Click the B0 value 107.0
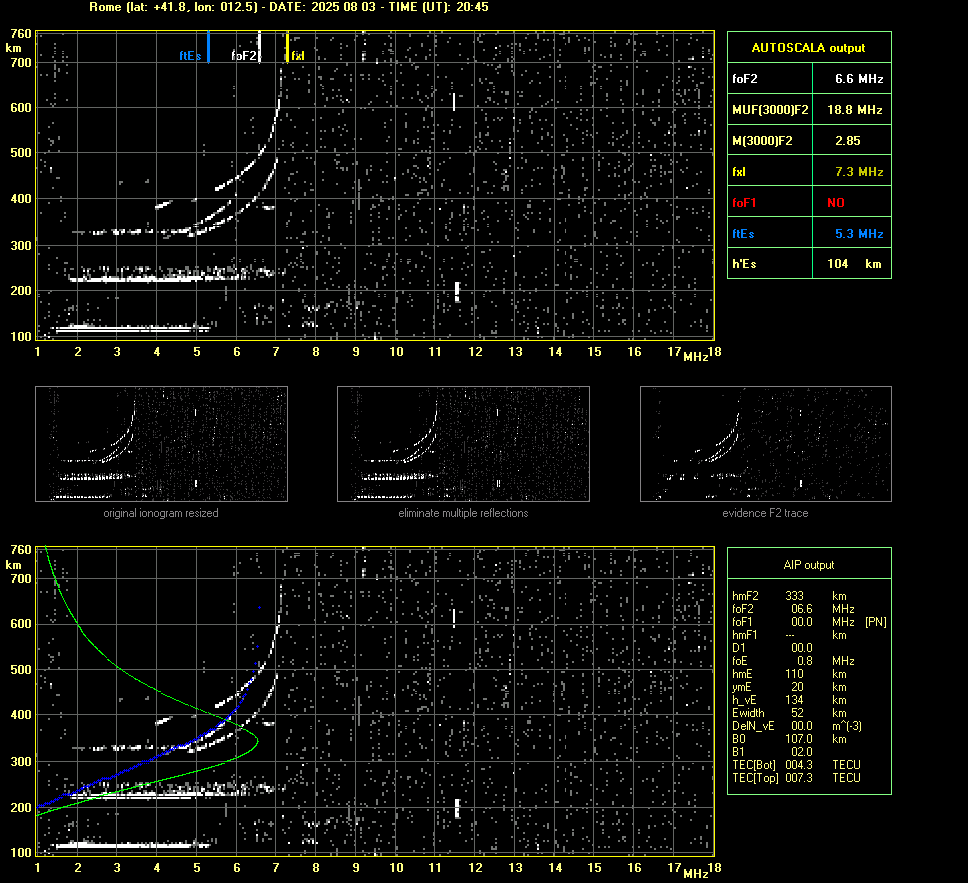This screenshot has width=968, height=883. pos(799,739)
